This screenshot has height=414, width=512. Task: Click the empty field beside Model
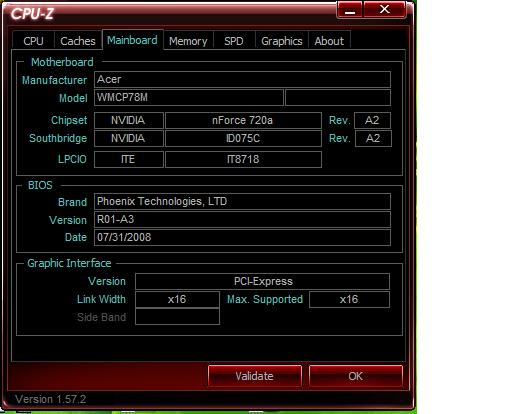[338, 97]
